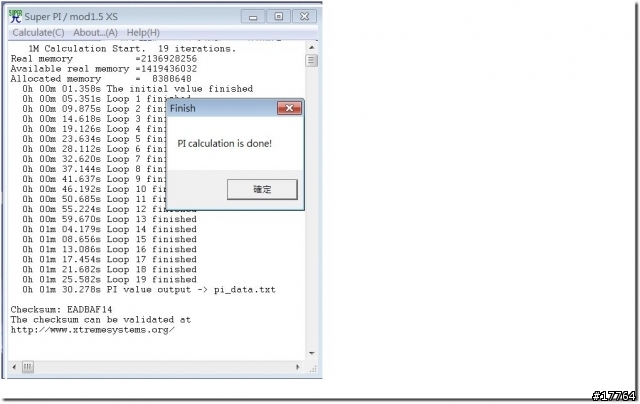Click 'The checksum can be validated at' line
This screenshot has width=640, height=404.
(x=101, y=320)
